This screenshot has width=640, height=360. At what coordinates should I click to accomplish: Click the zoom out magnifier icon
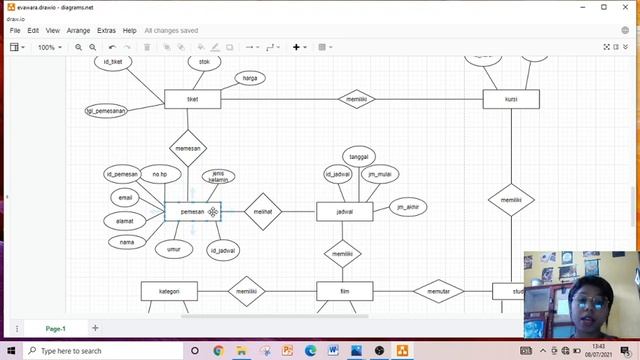pos(93,47)
